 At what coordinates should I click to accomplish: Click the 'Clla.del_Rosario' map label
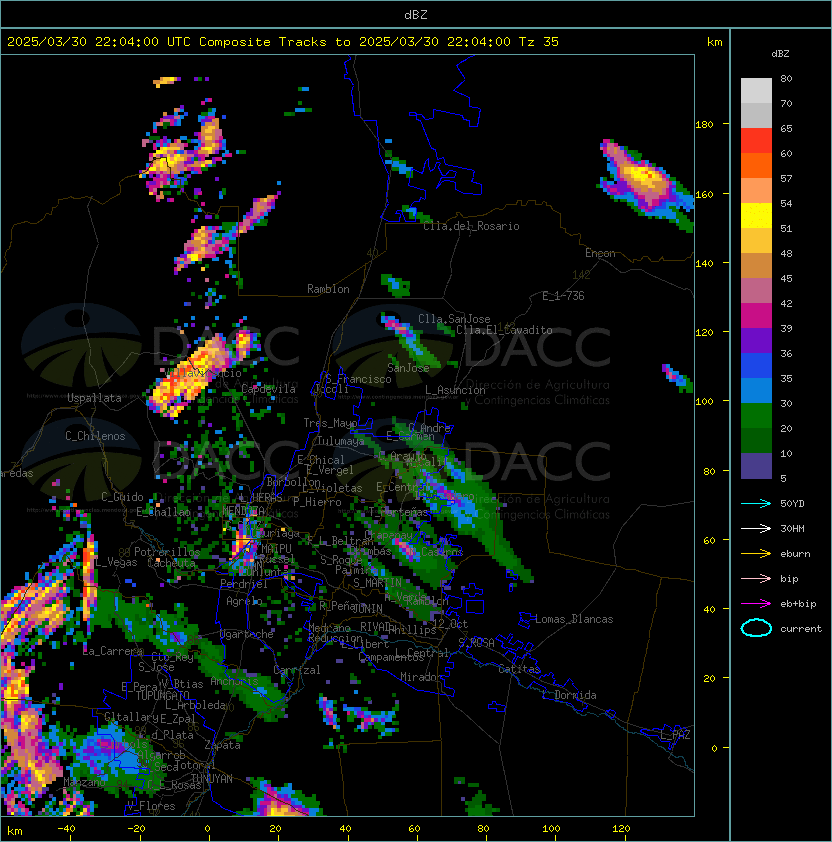471,227
